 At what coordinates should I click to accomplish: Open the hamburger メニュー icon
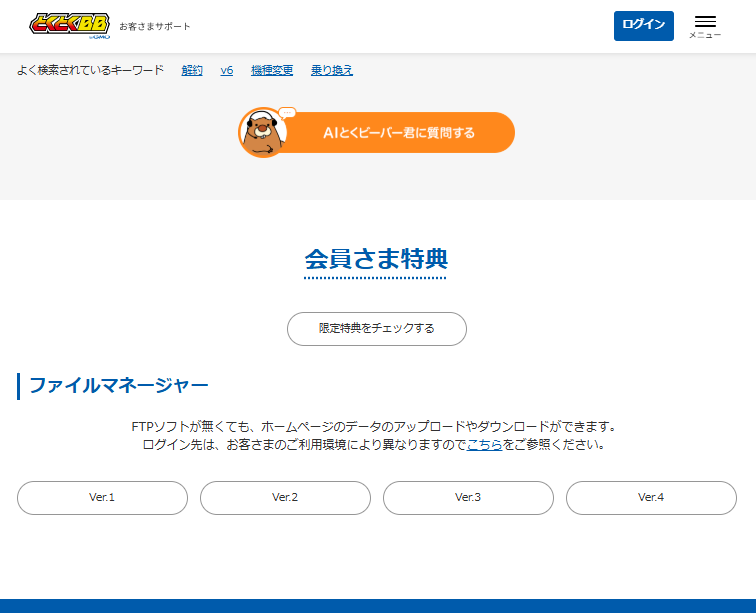(705, 26)
